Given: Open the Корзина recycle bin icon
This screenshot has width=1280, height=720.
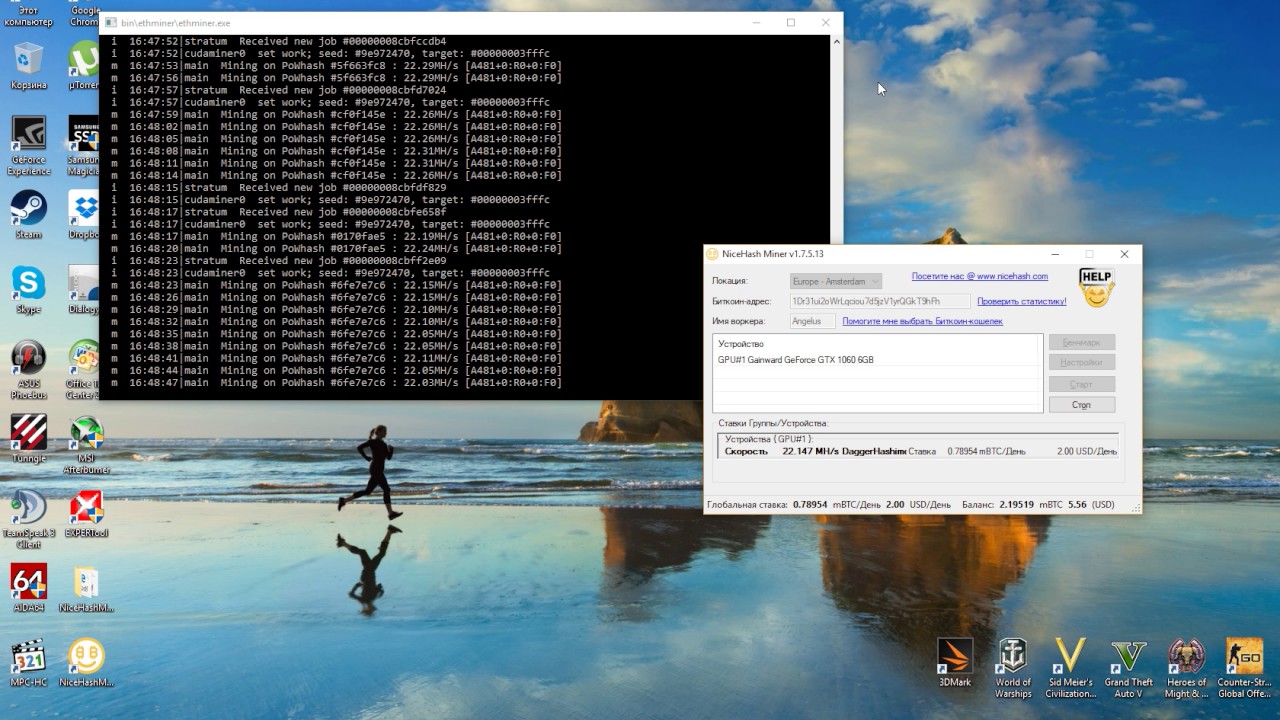Looking at the screenshot, I should pyautogui.click(x=29, y=65).
